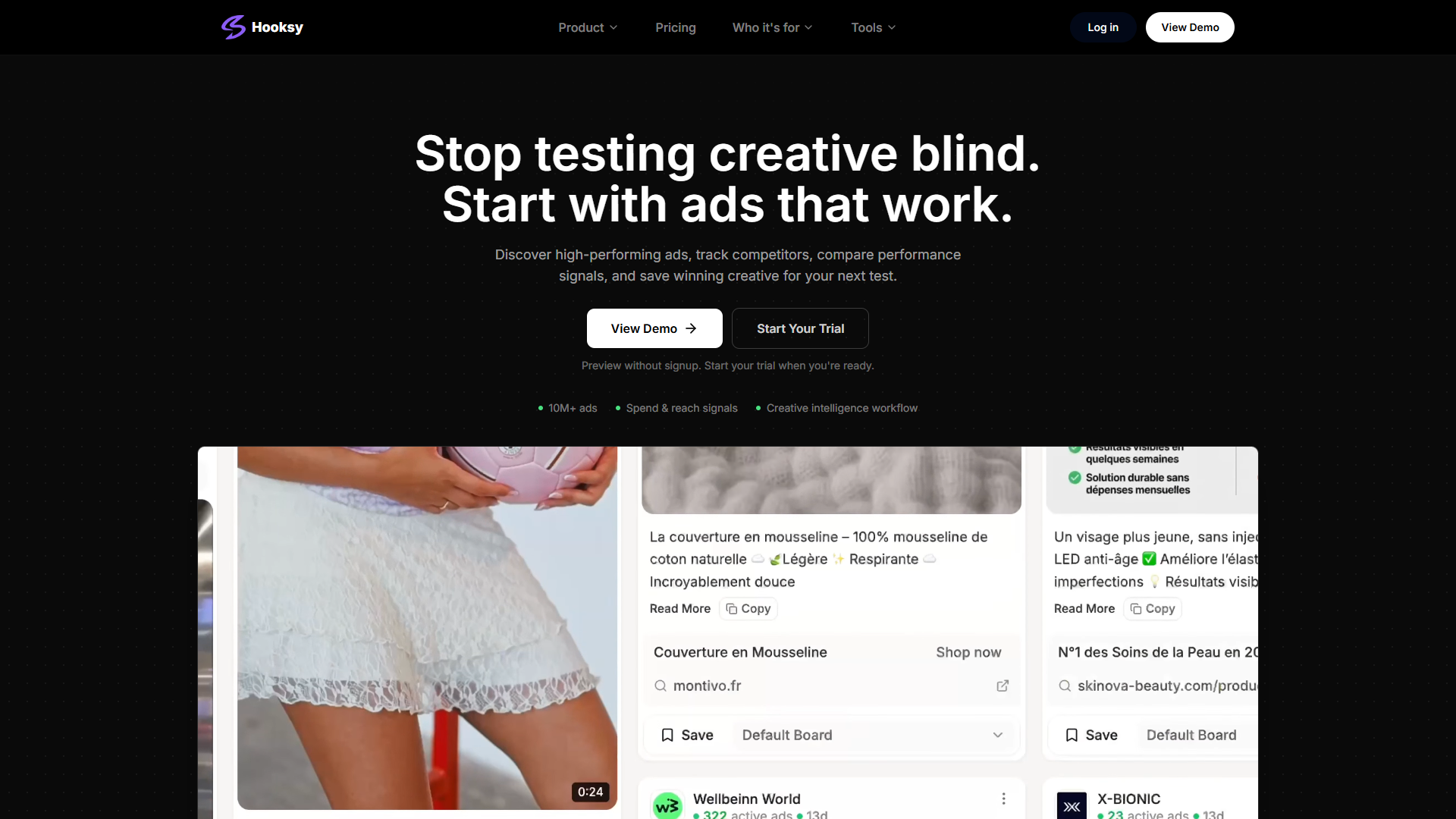
Task: Click the 10M+ ads label
Action: (x=573, y=408)
